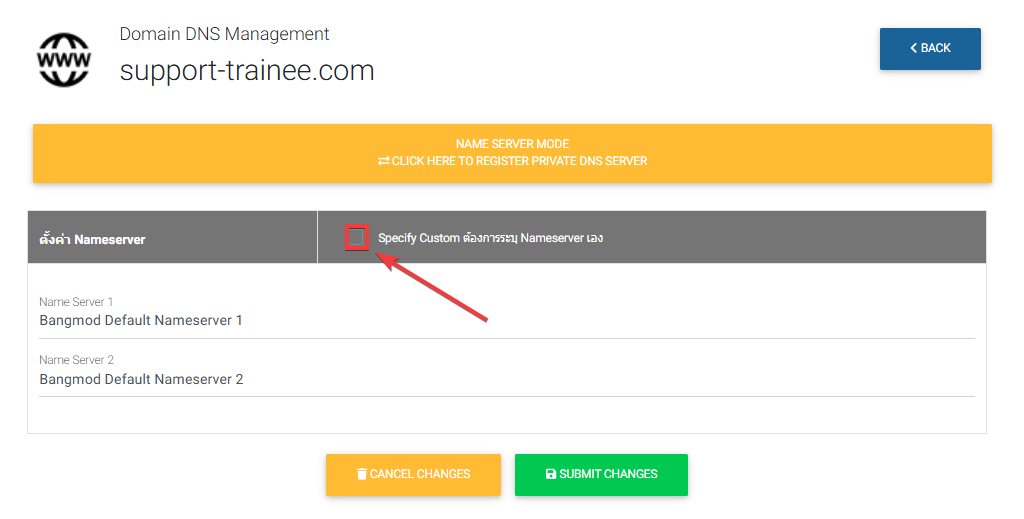Click the support-trainee.com domain name
1024x519 pixels.
[x=247, y=71]
